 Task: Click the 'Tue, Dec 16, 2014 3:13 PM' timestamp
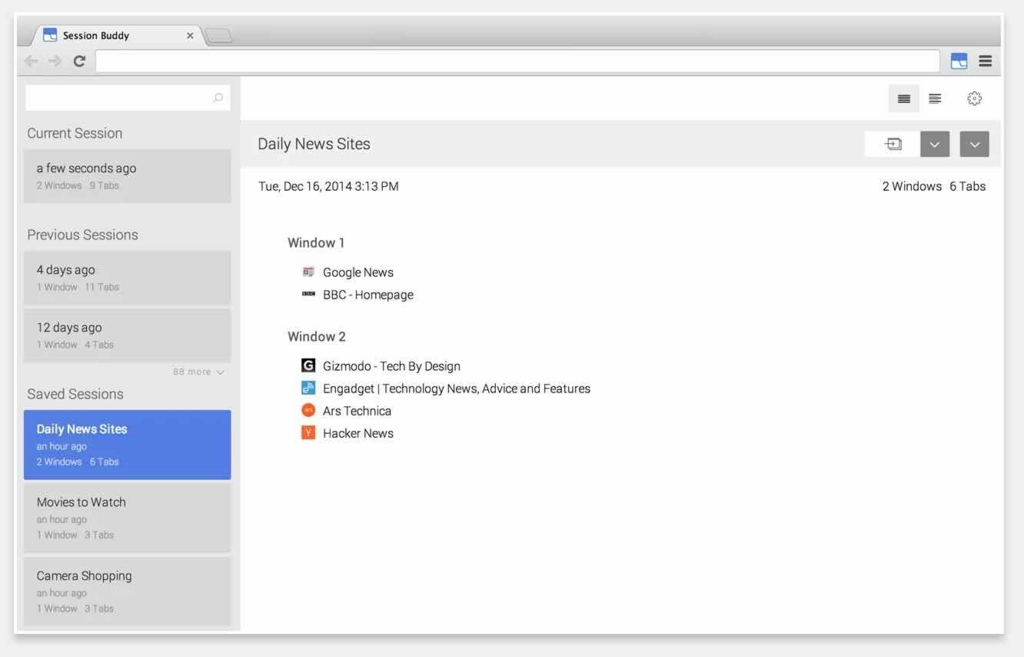click(328, 187)
